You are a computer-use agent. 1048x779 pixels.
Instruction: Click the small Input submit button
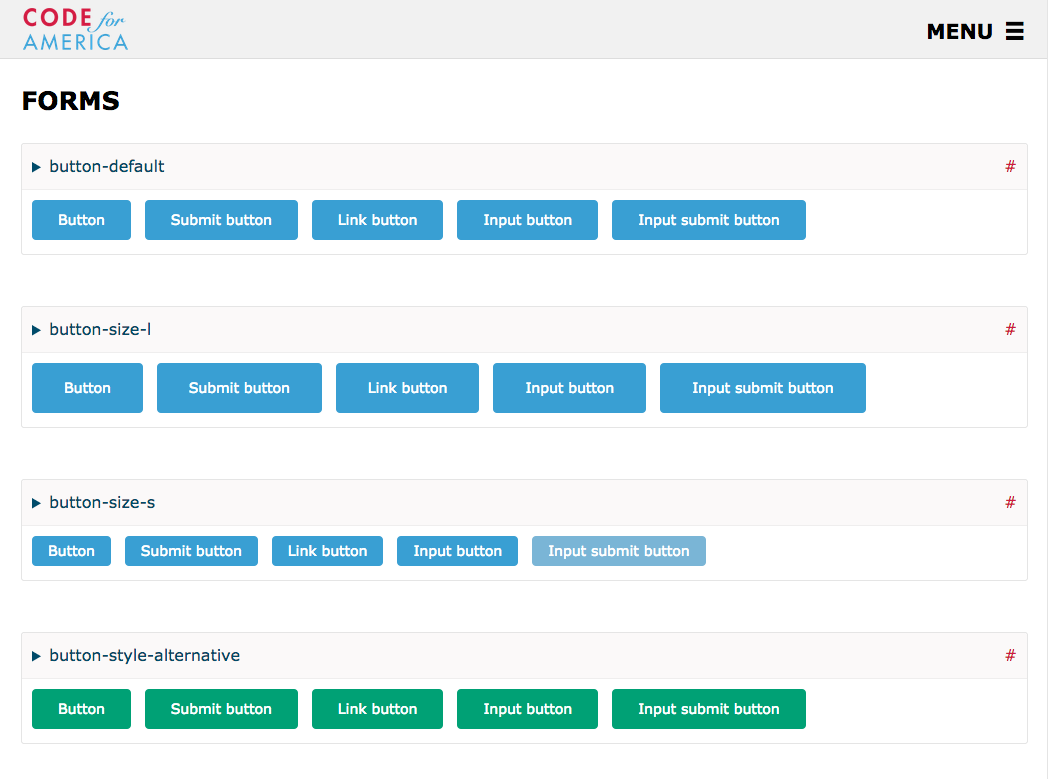tap(619, 551)
